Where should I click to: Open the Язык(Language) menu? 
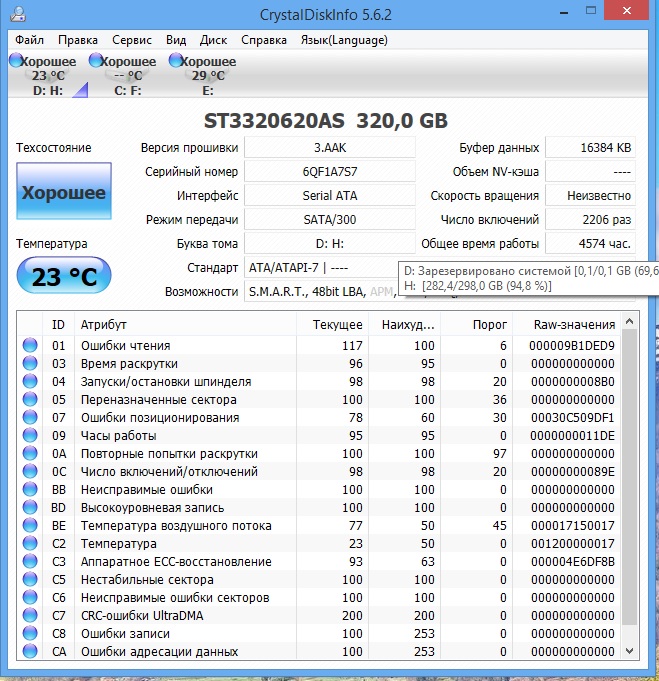[344, 40]
